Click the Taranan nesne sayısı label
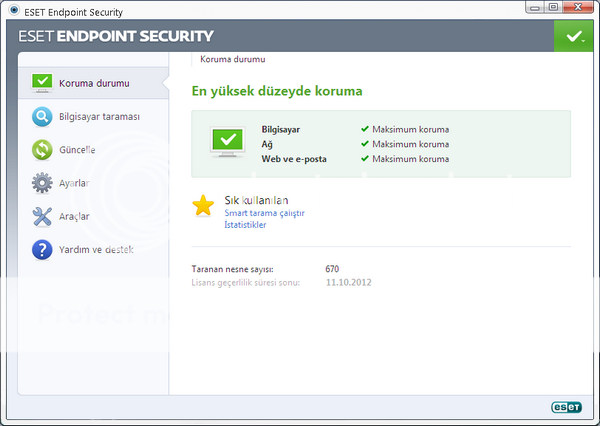Image resolution: width=600 pixels, height=426 pixels. 232,269
